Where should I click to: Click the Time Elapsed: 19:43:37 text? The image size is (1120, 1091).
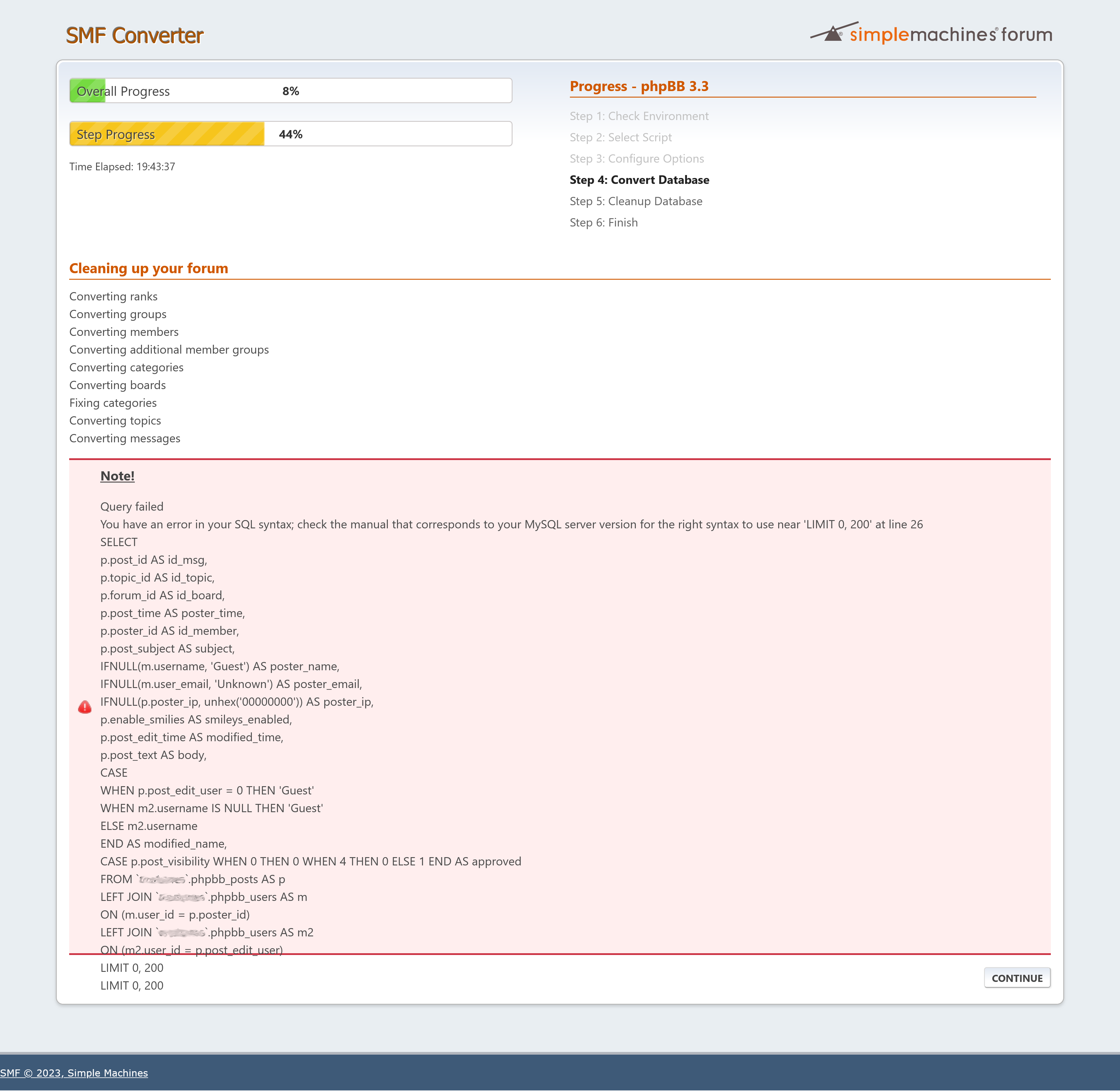(x=122, y=167)
